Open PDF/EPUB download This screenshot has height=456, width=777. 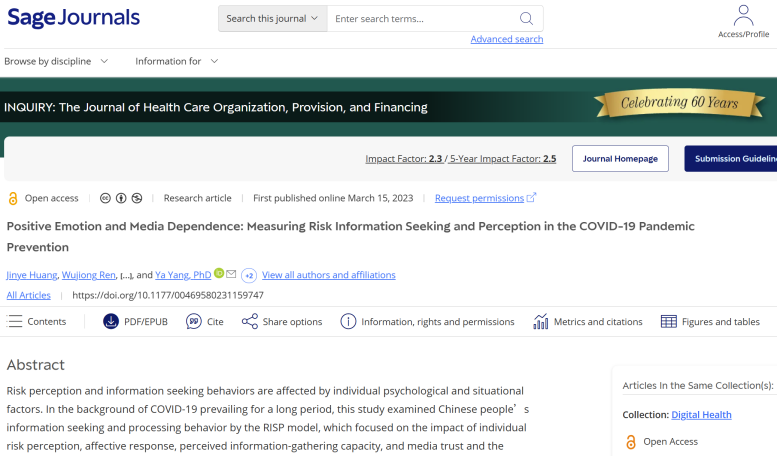135,322
